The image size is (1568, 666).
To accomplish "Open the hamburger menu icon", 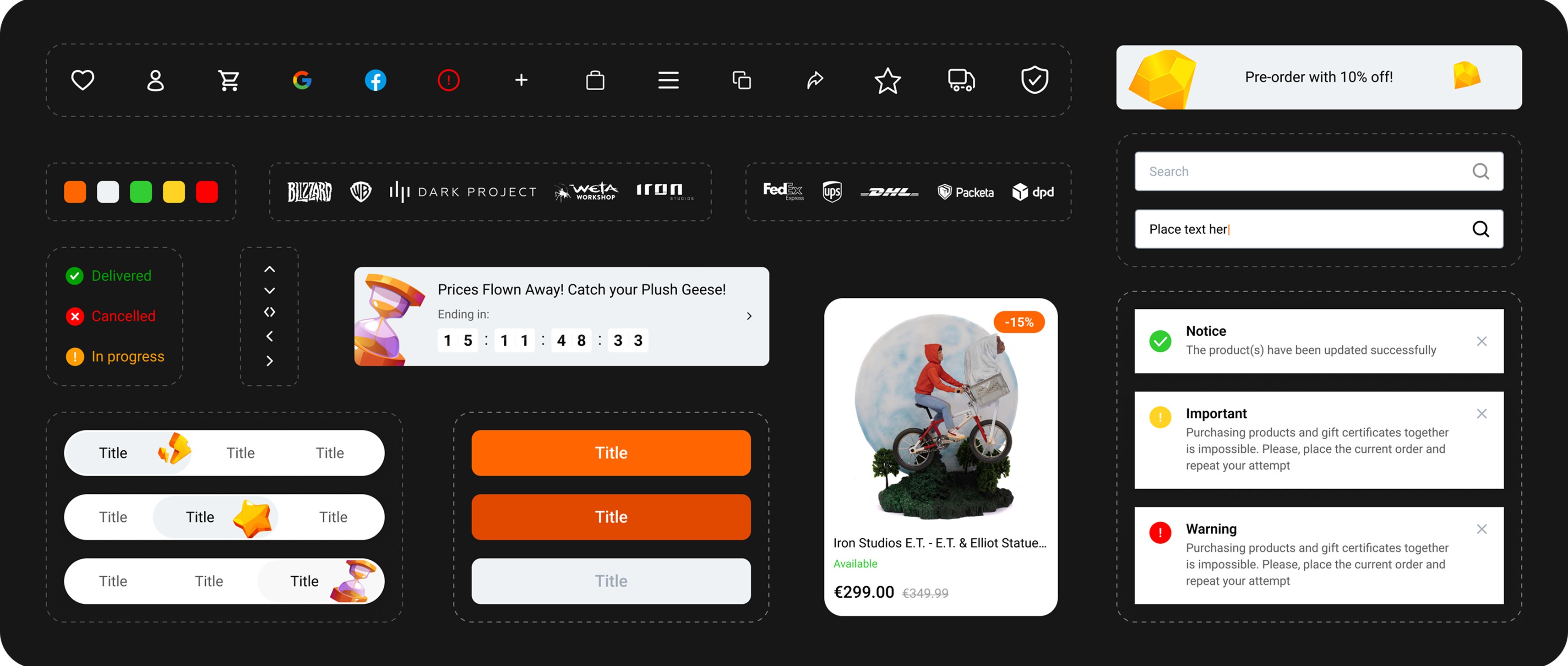I will tap(668, 80).
